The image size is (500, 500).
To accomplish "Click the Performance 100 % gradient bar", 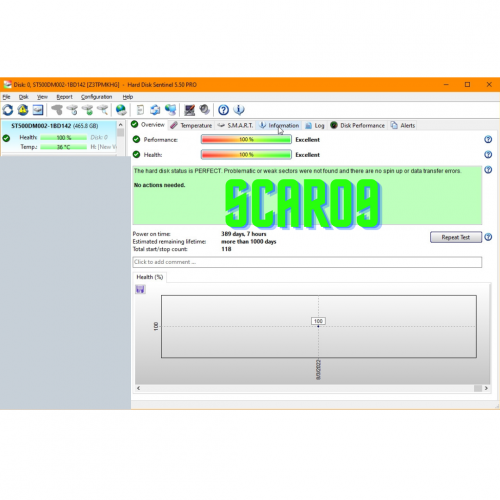I will (x=246, y=139).
